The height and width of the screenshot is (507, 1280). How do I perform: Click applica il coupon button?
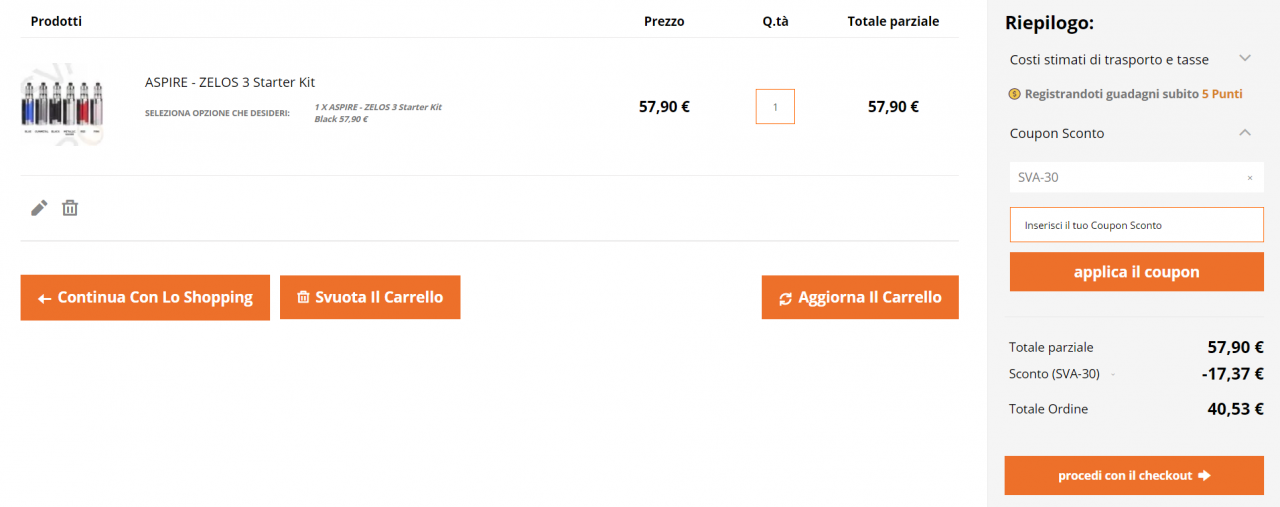[x=1137, y=272]
